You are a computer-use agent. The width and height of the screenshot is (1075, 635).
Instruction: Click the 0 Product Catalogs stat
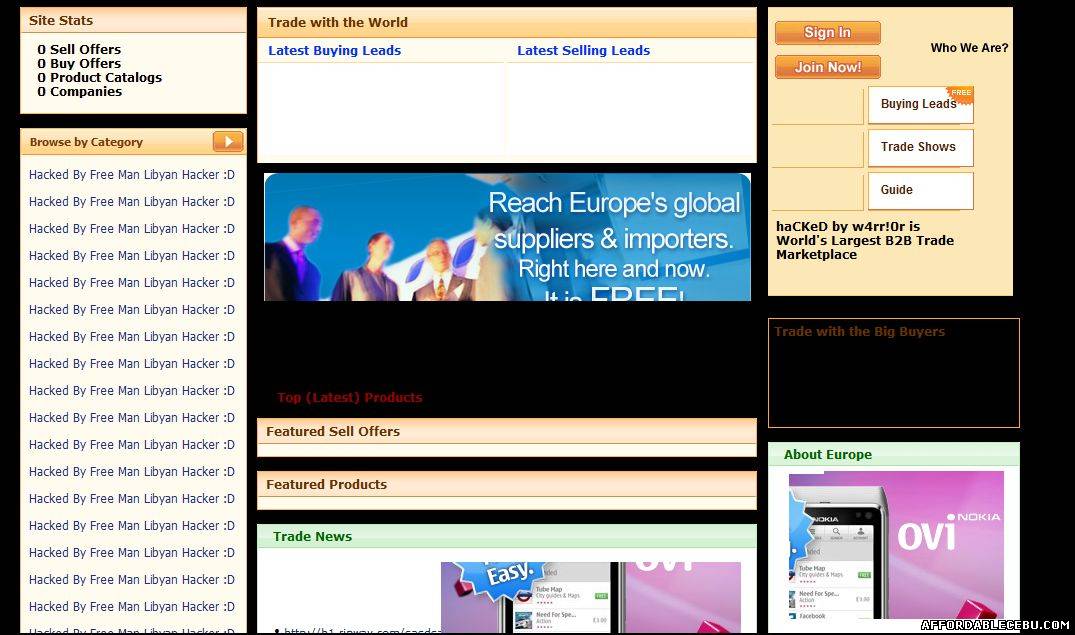coord(99,77)
